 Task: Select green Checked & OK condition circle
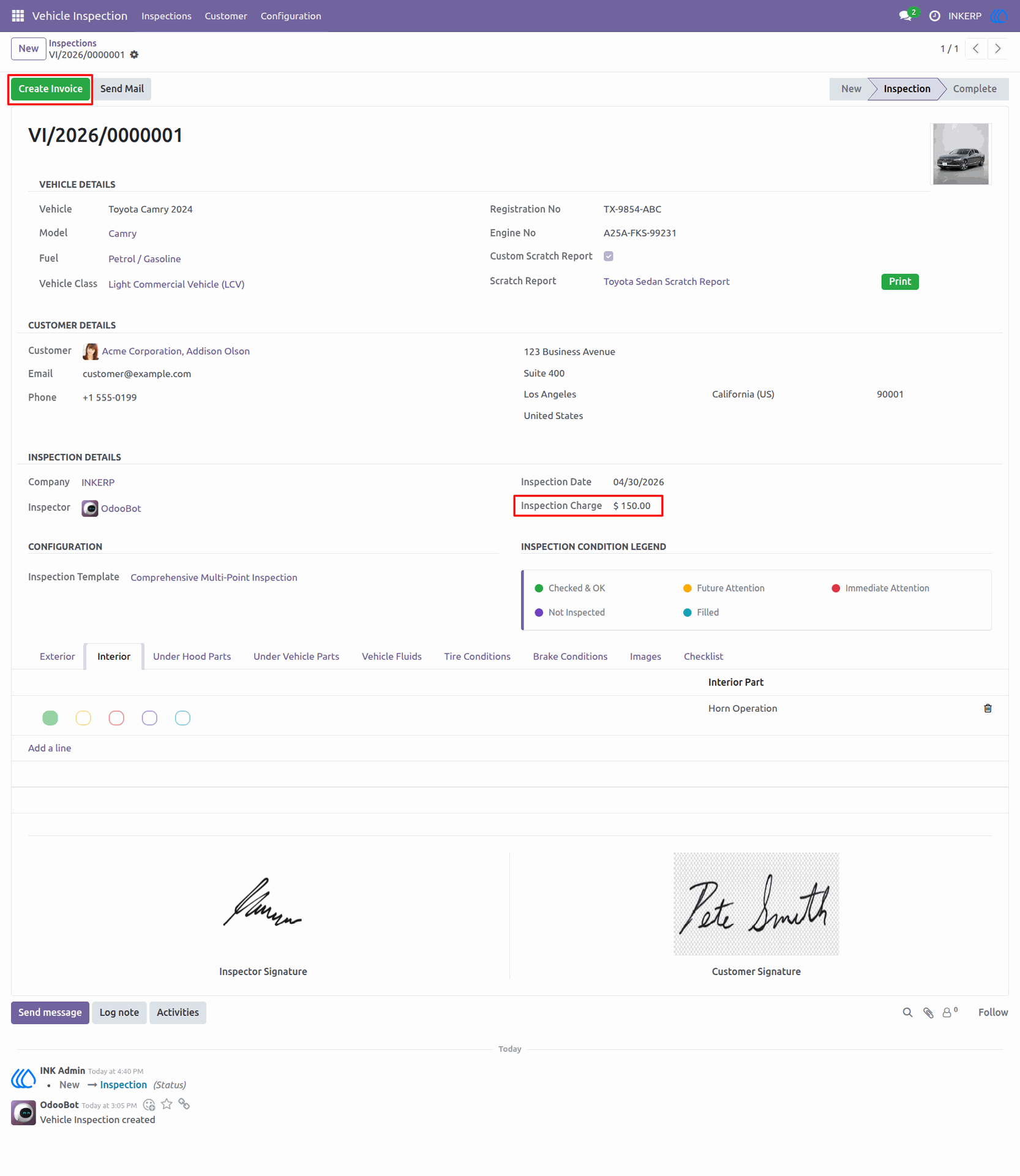[50, 718]
